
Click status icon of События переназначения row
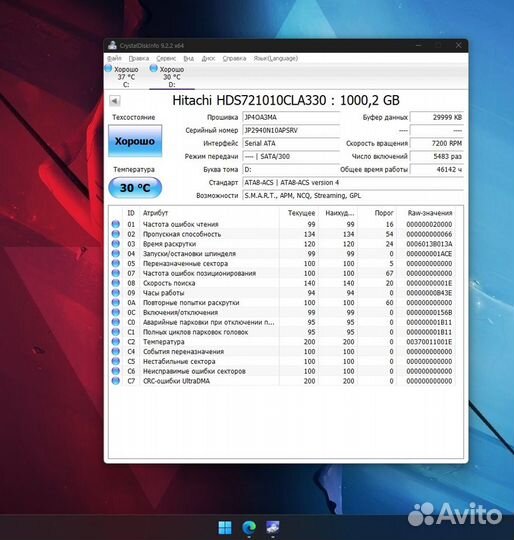[x=116, y=352]
